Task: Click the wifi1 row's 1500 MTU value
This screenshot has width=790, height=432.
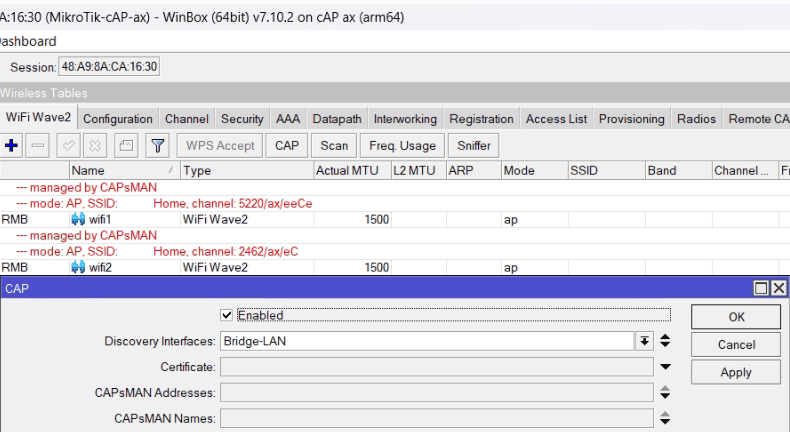Action: click(x=377, y=219)
